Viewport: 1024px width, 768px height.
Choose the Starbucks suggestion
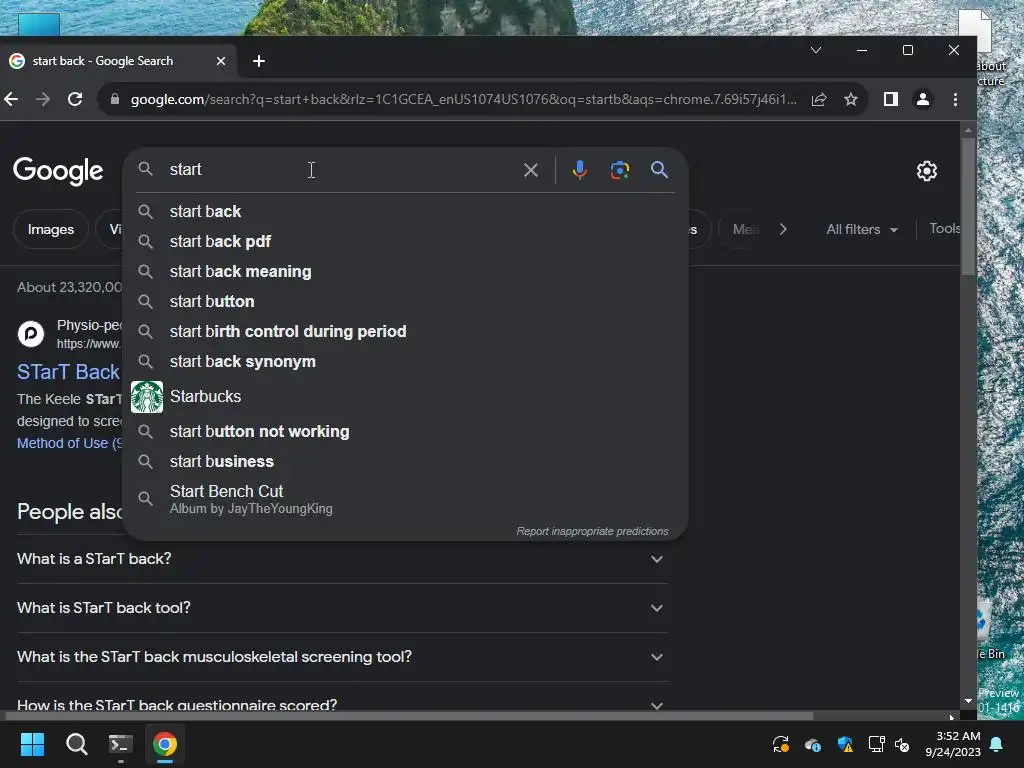point(406,396)
